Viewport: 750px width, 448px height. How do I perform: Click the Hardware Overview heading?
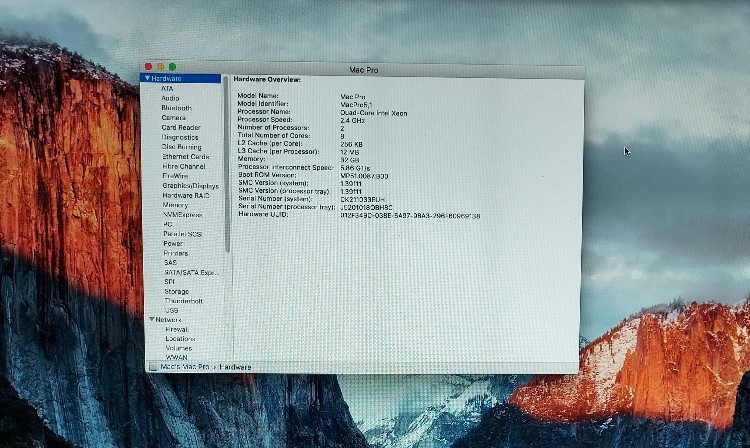pyautogui.click(x=267, y=79)
